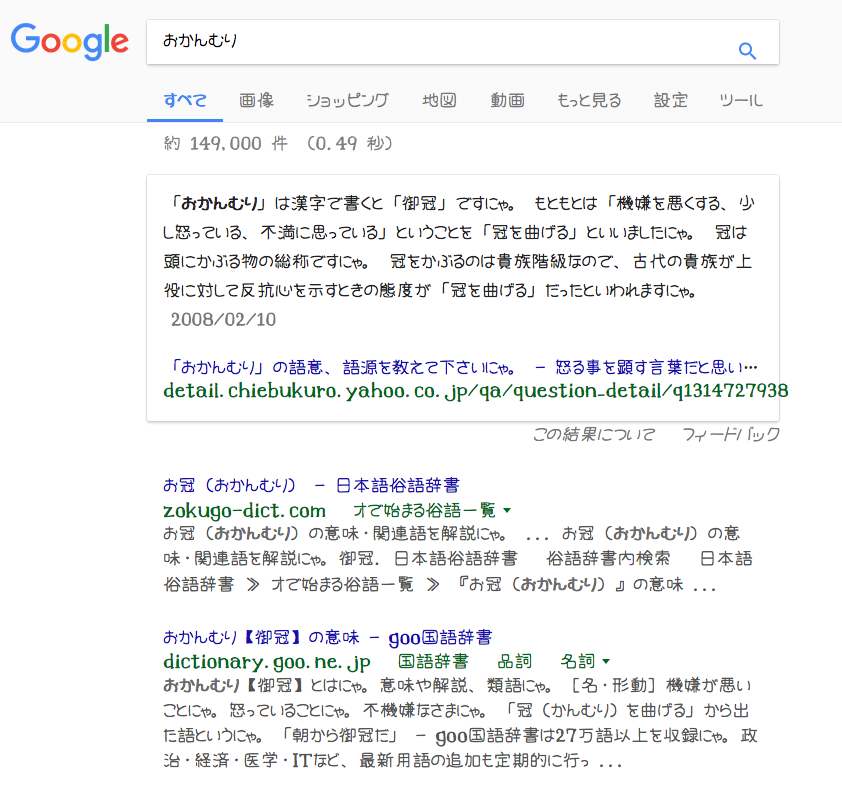Click the フィードバック link
Image resolution: width=842 pixels, height=802 pixels.
[730, 434]
